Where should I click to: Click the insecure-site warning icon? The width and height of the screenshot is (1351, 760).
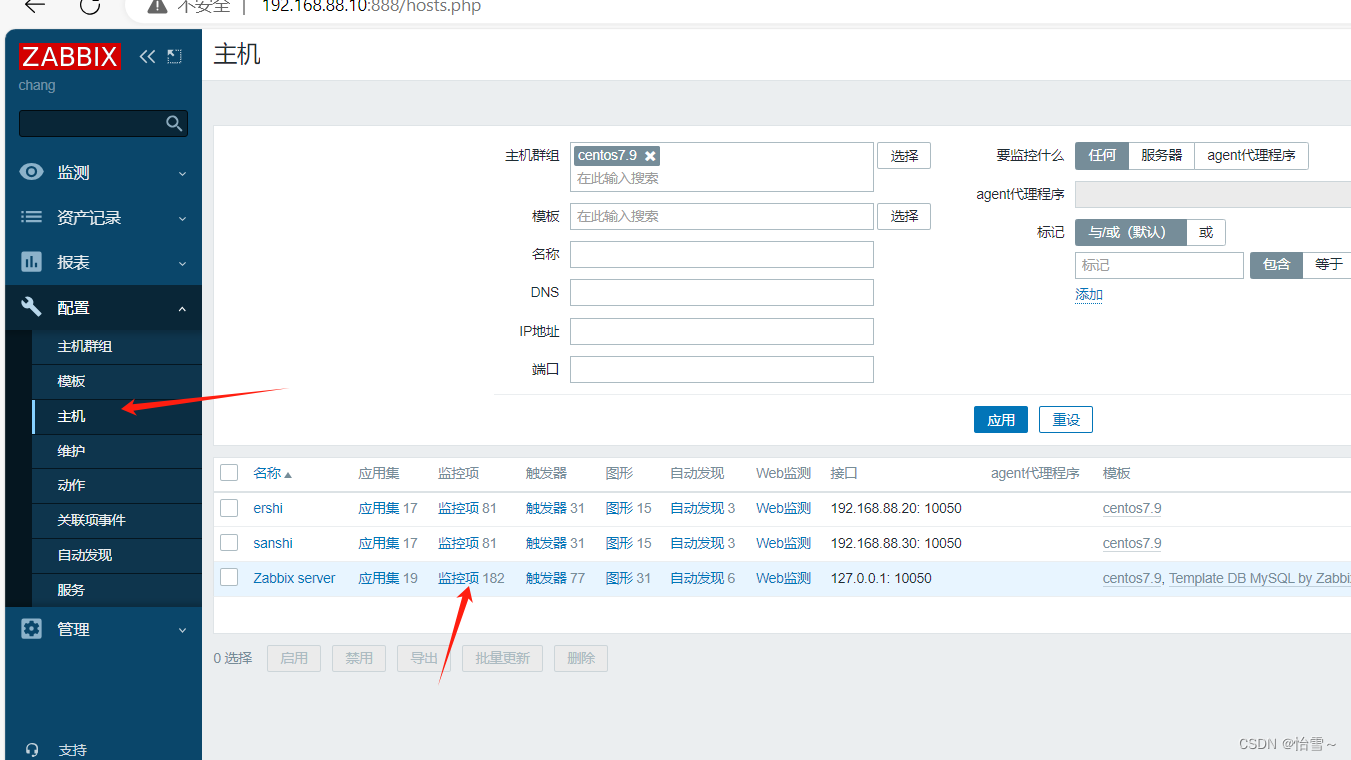pyautogui.click(x=157, y=6)
